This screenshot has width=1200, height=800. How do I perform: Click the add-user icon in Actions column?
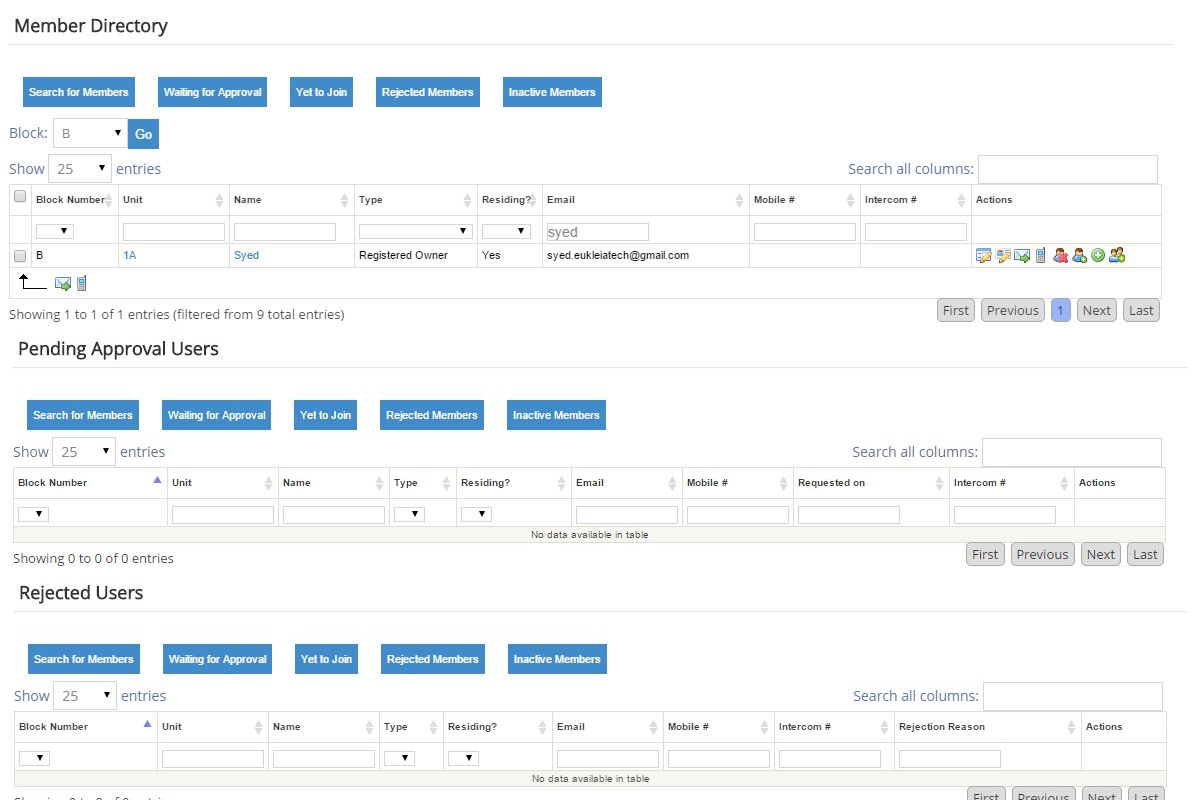1079,255
